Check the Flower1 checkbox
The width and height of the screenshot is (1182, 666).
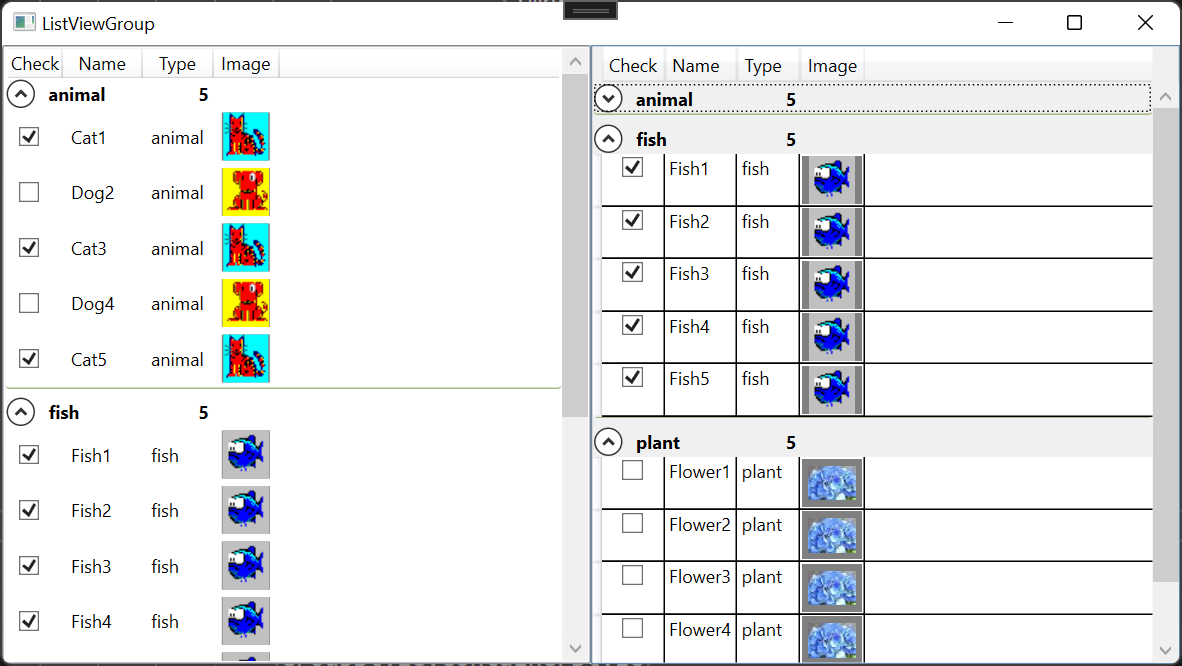(632, 471)
